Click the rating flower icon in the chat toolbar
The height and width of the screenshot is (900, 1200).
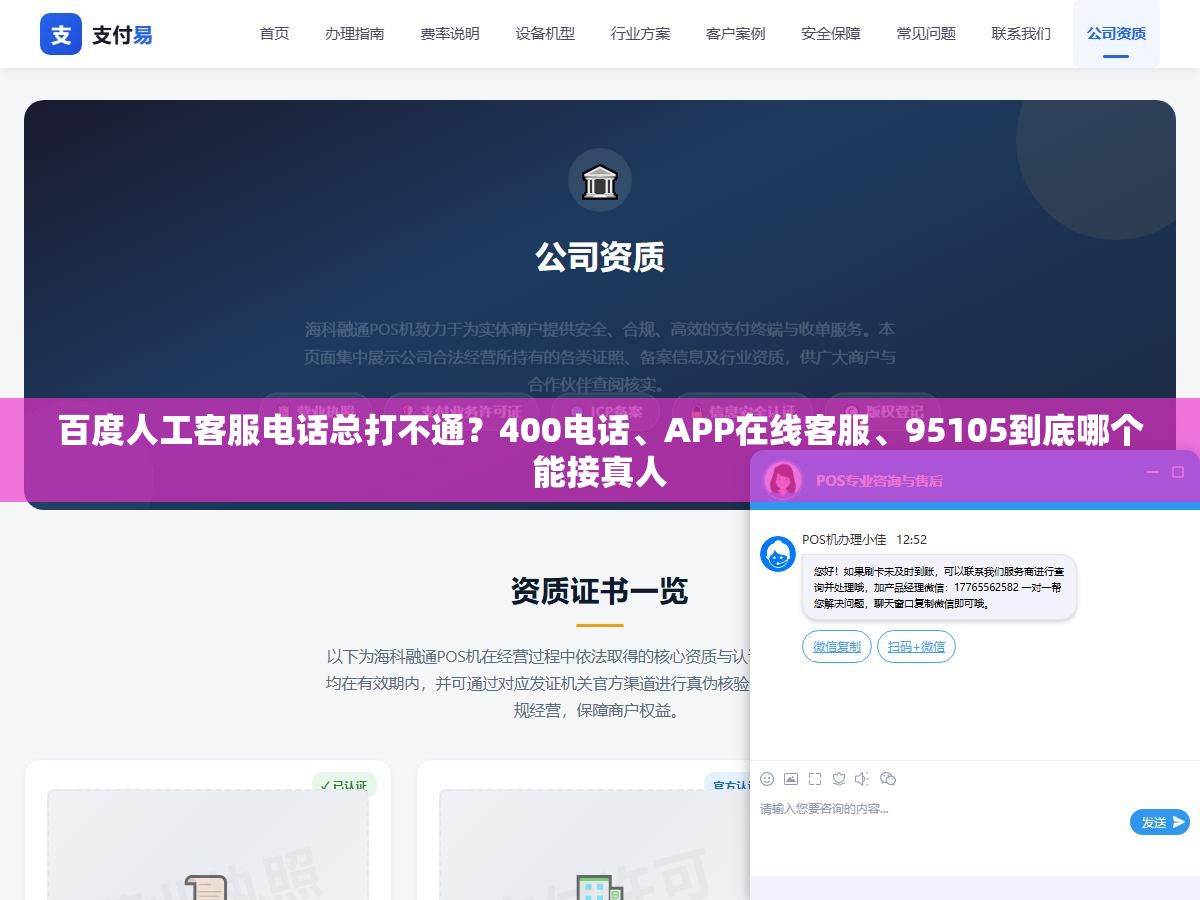click(x=839, y=779)
